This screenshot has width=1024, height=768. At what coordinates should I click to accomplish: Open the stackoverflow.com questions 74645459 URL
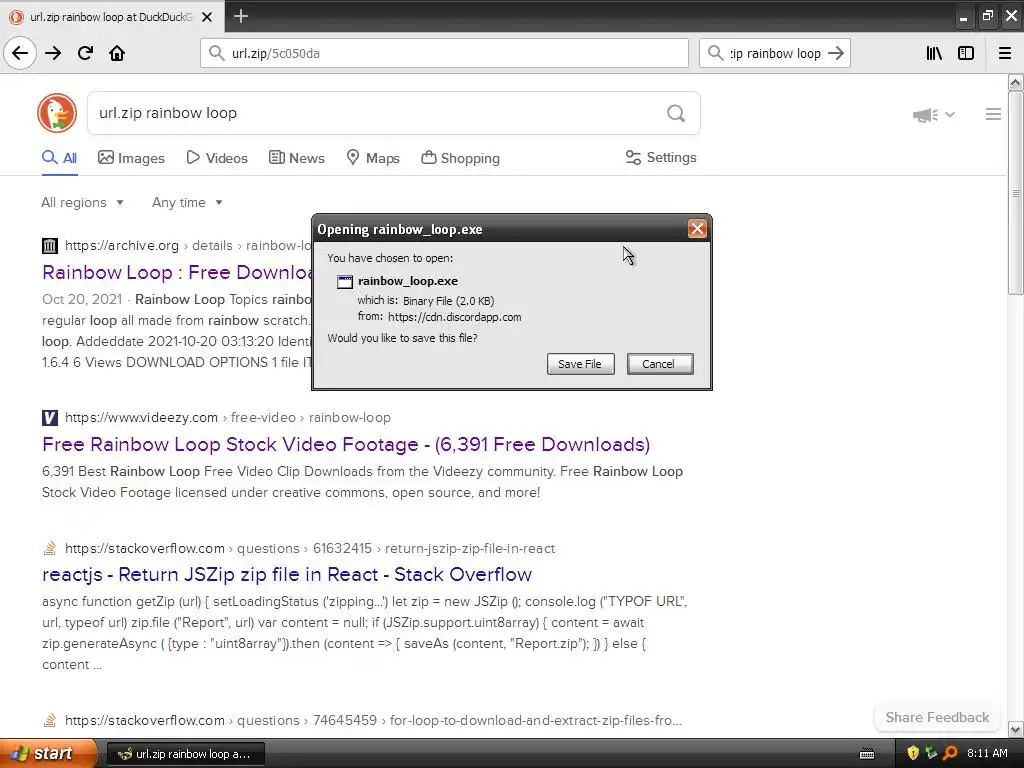pyautogui.click(x=374, y=720)
